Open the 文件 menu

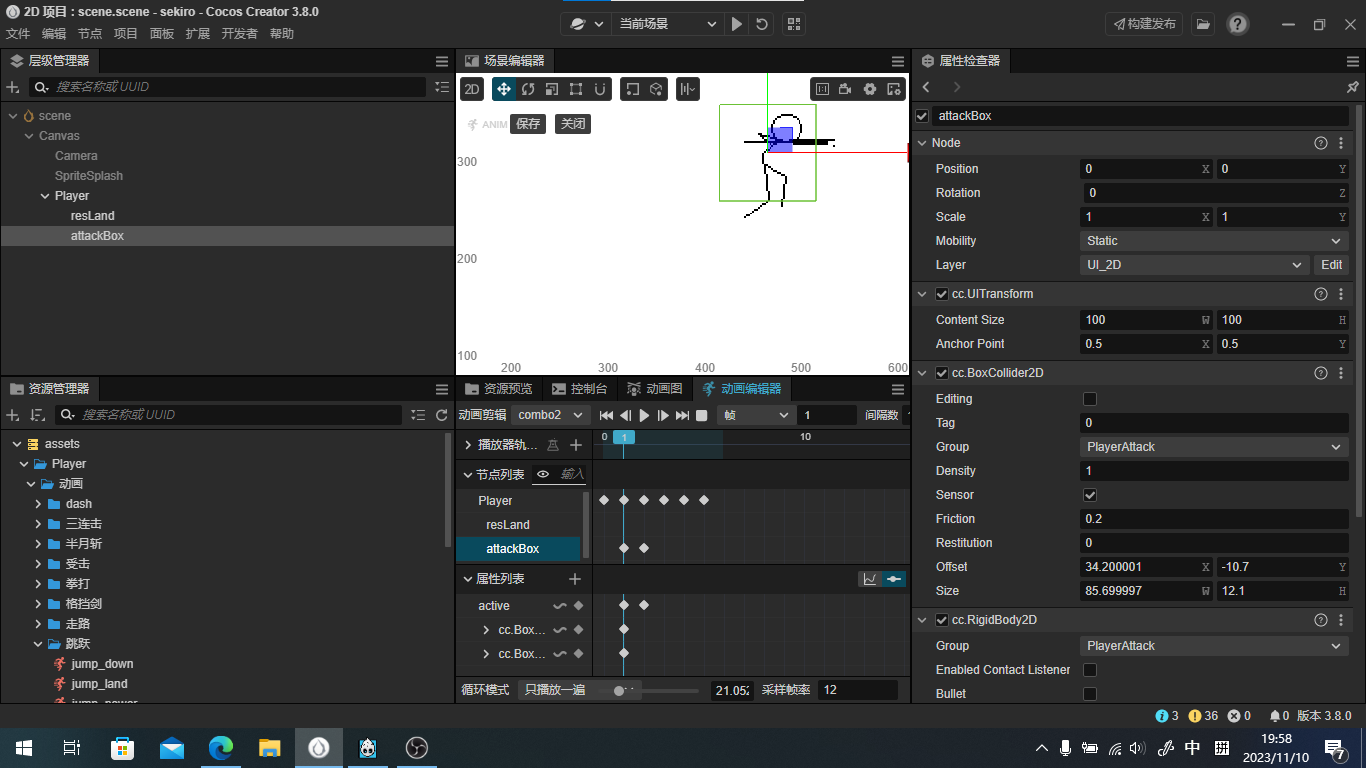point(18,34)
